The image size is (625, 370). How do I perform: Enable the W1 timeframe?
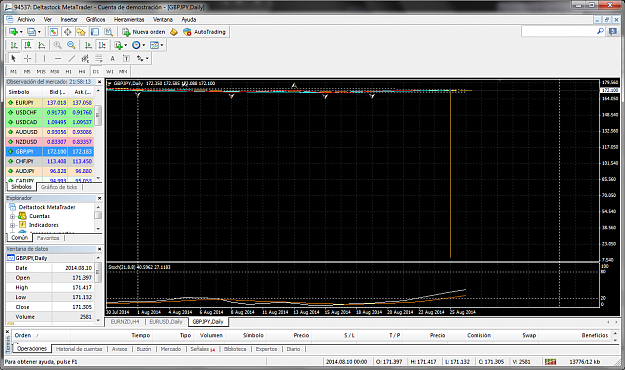(110, 72)
